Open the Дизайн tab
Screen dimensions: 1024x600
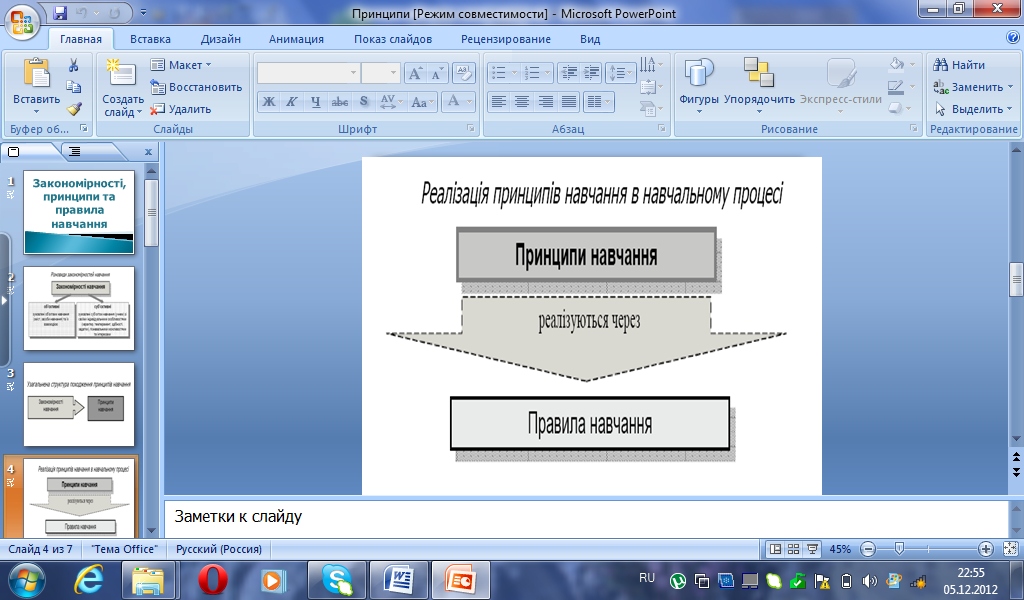[x=221, y=39]
